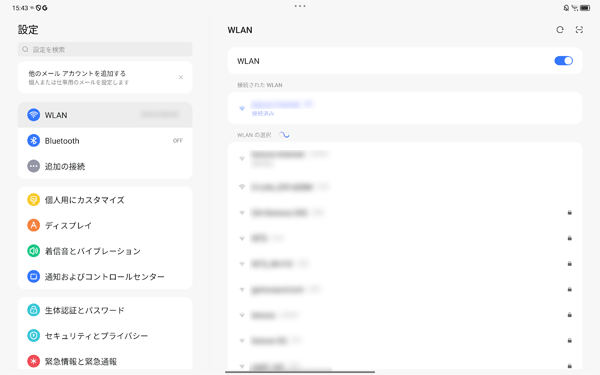Click the wifi icon of connected network

point(242,109)
